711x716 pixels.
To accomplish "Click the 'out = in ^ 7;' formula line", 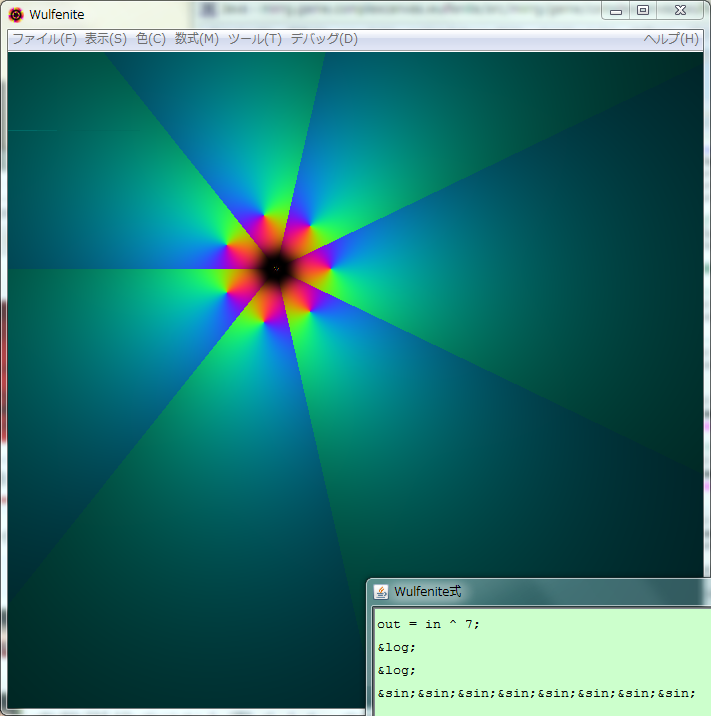I will [x=429, y=624].
